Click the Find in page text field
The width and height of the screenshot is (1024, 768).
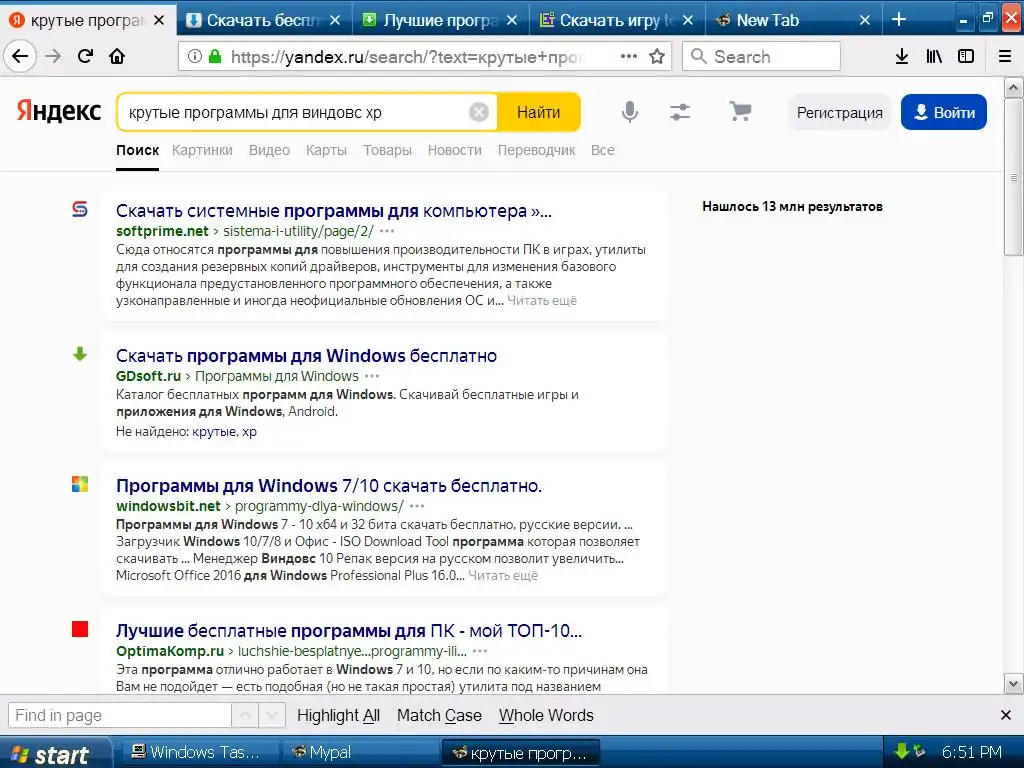tap(120, 715)
